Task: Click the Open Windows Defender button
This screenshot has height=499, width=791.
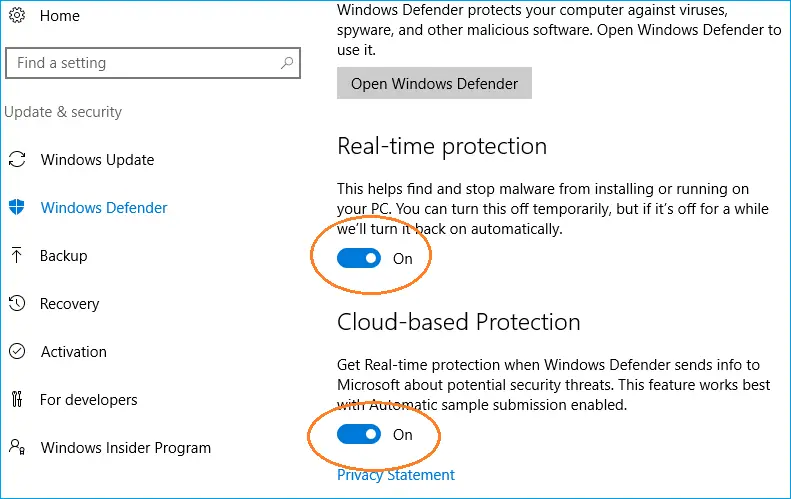Action: pos(434,83)
